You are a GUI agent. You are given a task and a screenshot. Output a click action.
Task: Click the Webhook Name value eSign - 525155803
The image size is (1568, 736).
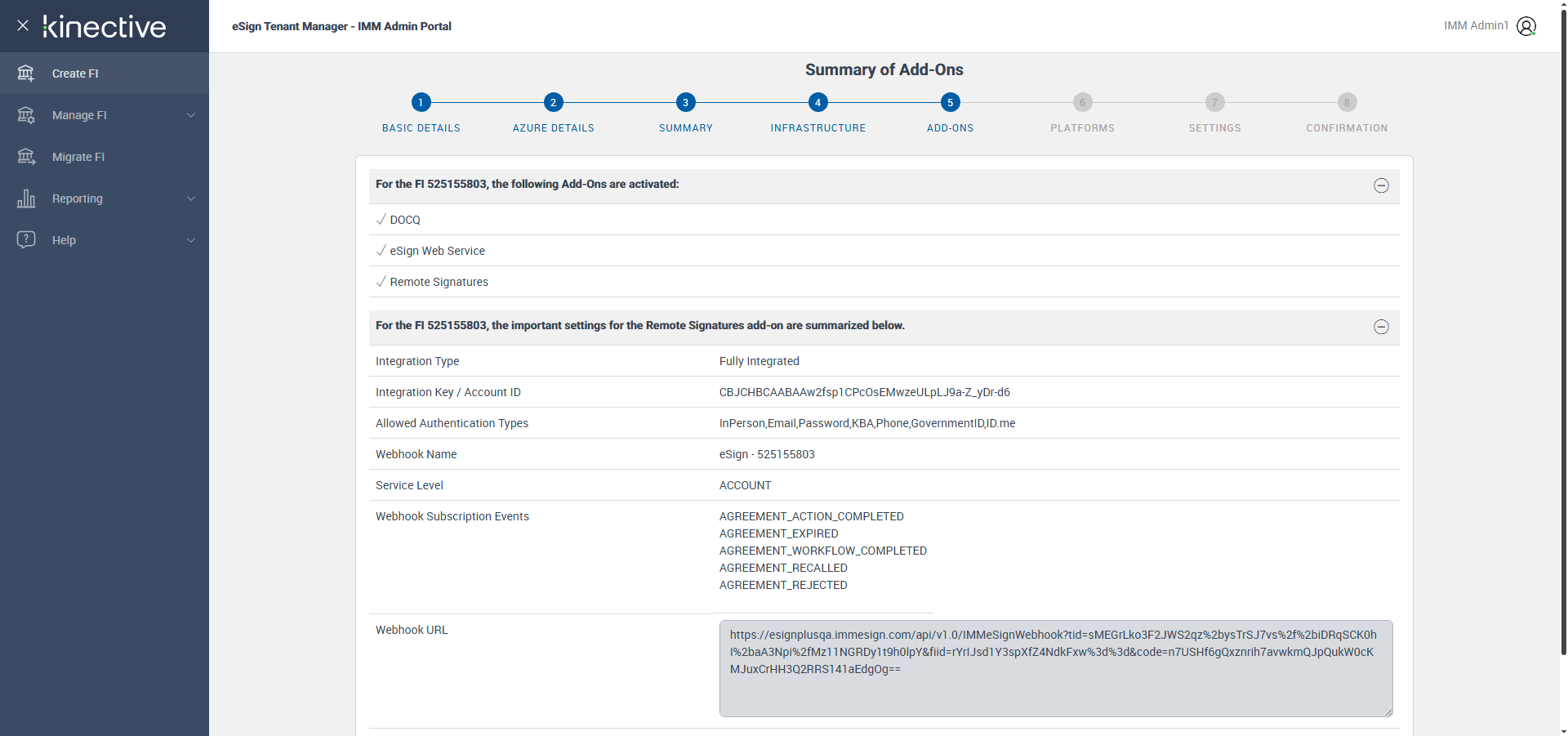click(767, 454)
